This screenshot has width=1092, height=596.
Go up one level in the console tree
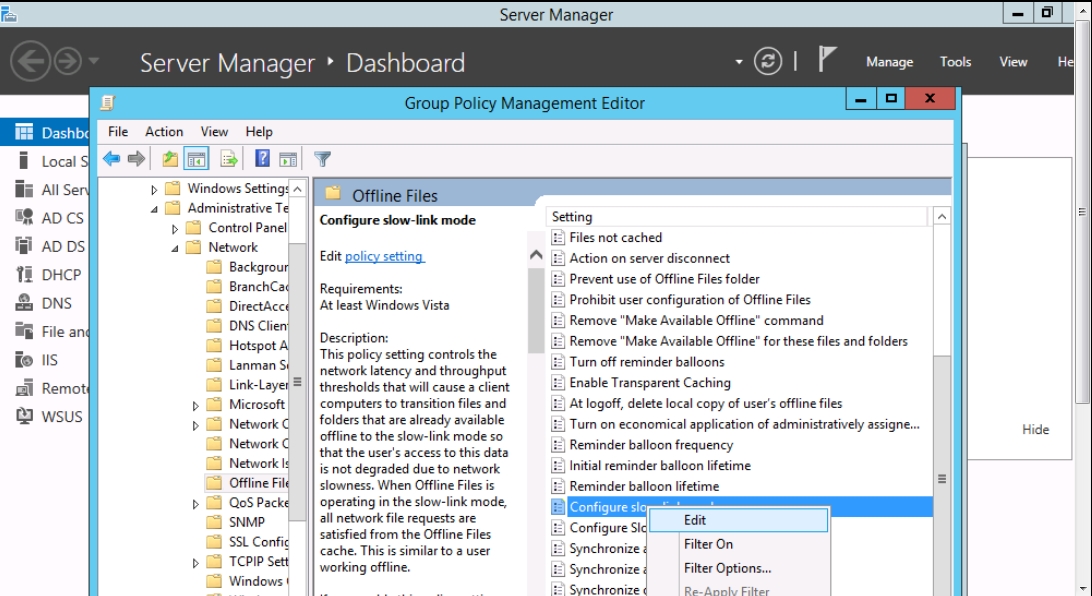click(170, 159)
